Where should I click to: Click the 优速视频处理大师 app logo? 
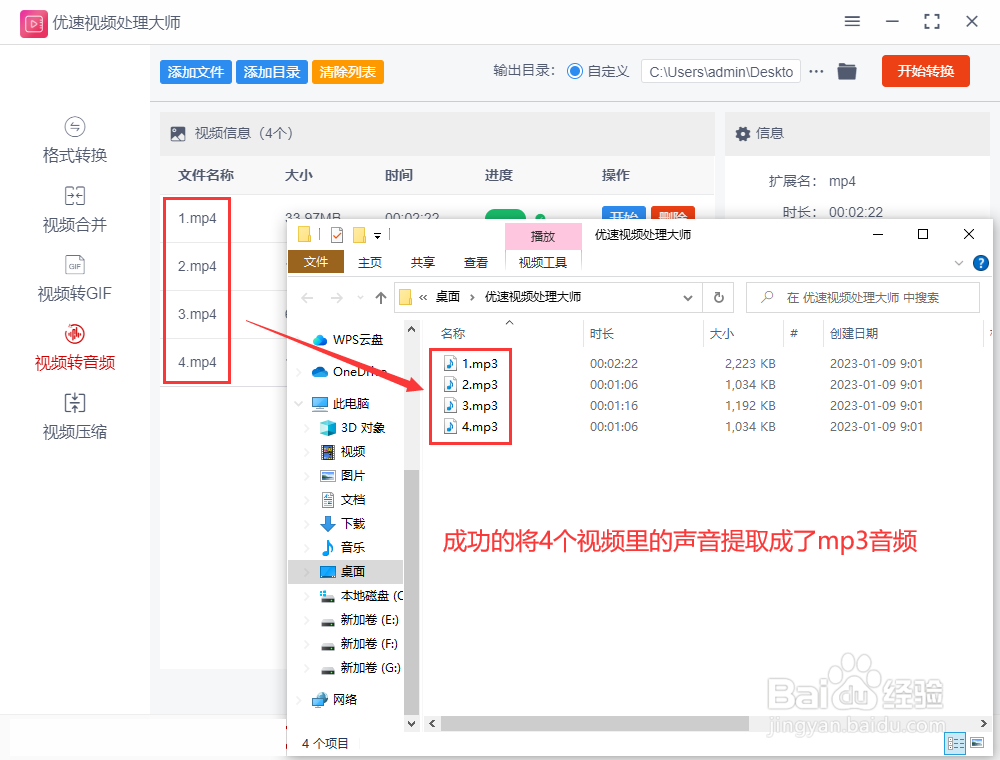click(x=33, y=24)
